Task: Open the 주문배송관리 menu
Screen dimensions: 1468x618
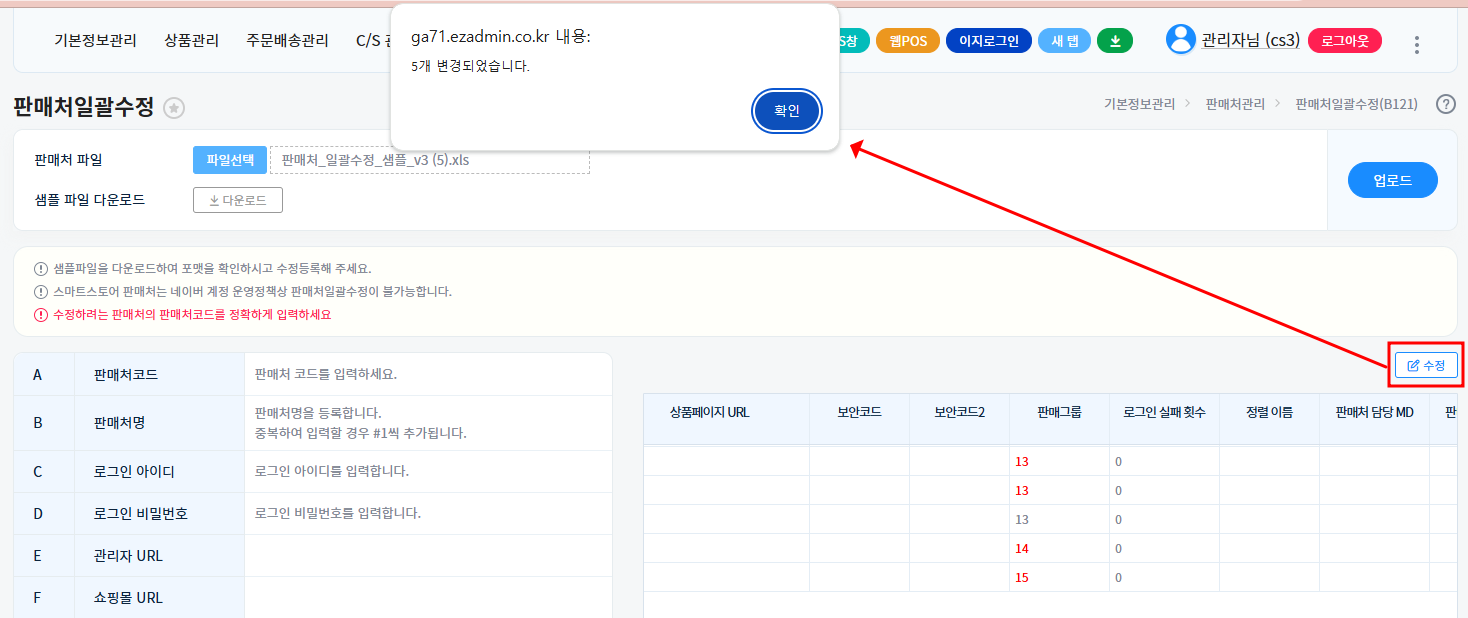Action: (x=287, y=41)
